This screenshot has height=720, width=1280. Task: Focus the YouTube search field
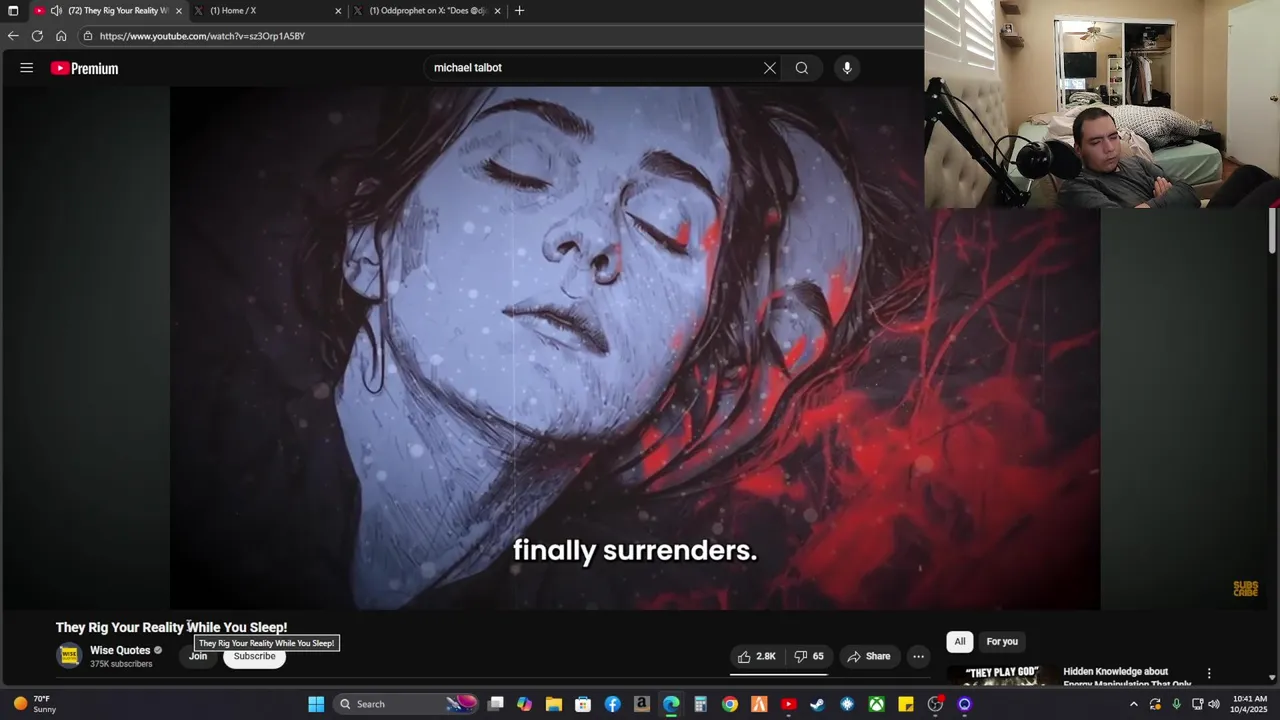point(595,68)
